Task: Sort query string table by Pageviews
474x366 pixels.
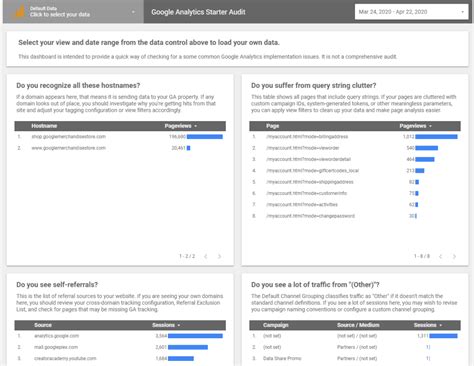Action: [x=415, y=126]
